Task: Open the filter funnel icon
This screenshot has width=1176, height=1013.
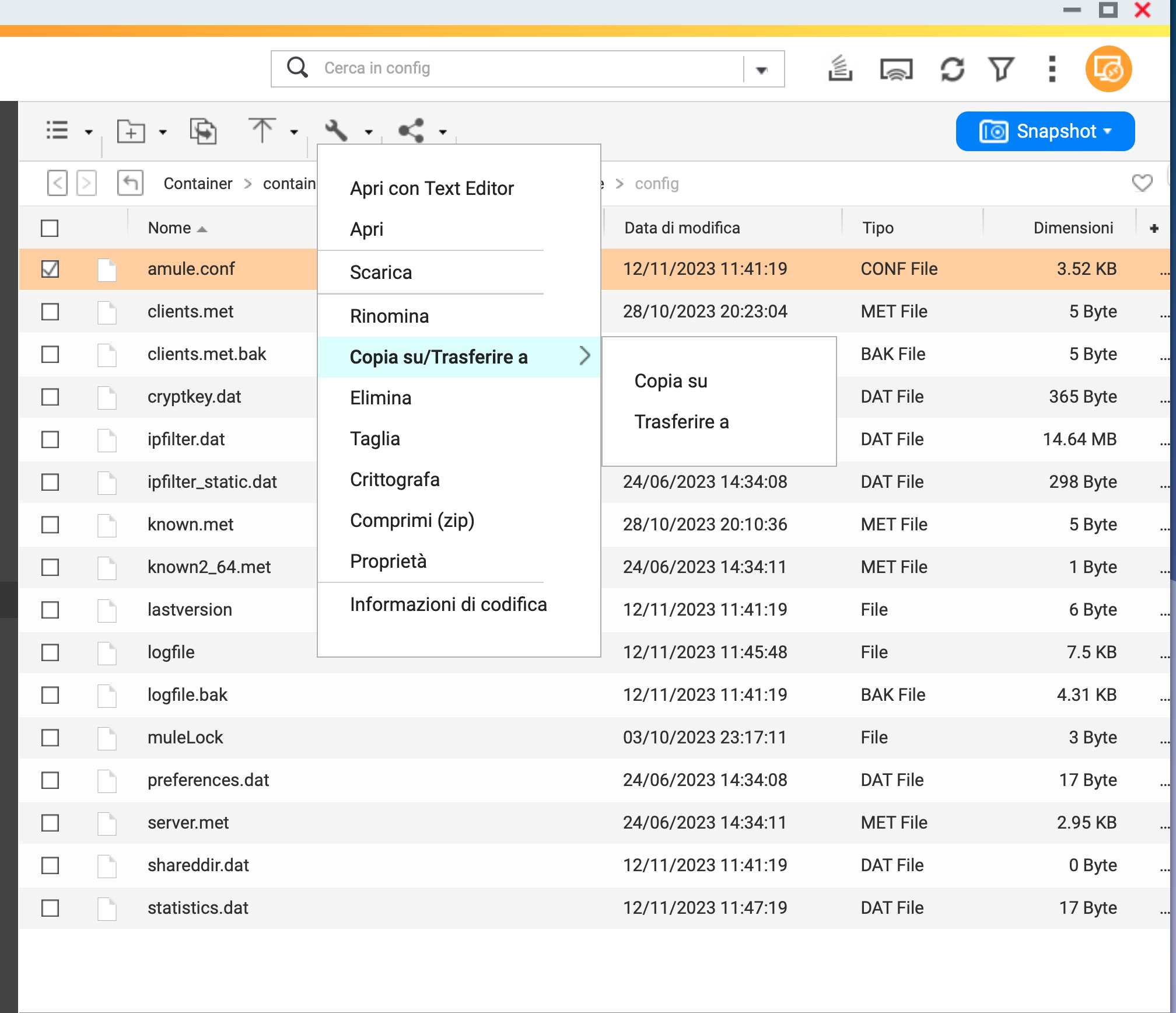Action: click(1001, 69)
